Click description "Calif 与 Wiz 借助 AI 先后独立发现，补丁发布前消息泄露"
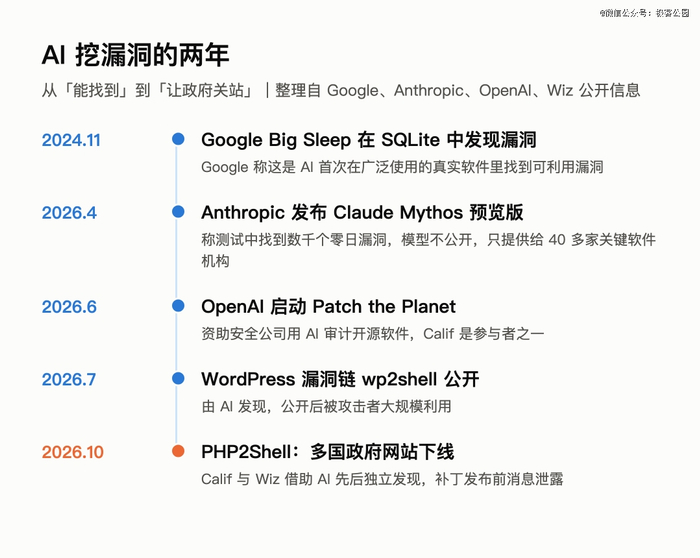Viewport: 700px width, 558px height. pyautogui.click(x=382, y=479)
